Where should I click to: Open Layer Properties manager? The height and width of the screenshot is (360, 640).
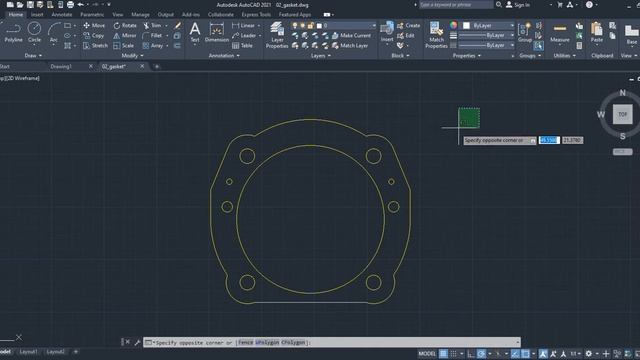point(277,35)
